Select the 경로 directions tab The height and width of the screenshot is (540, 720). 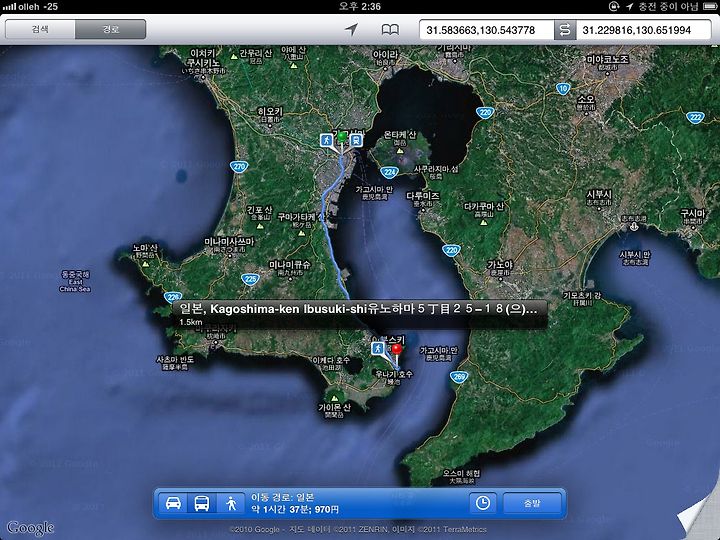tap(111, 29)
